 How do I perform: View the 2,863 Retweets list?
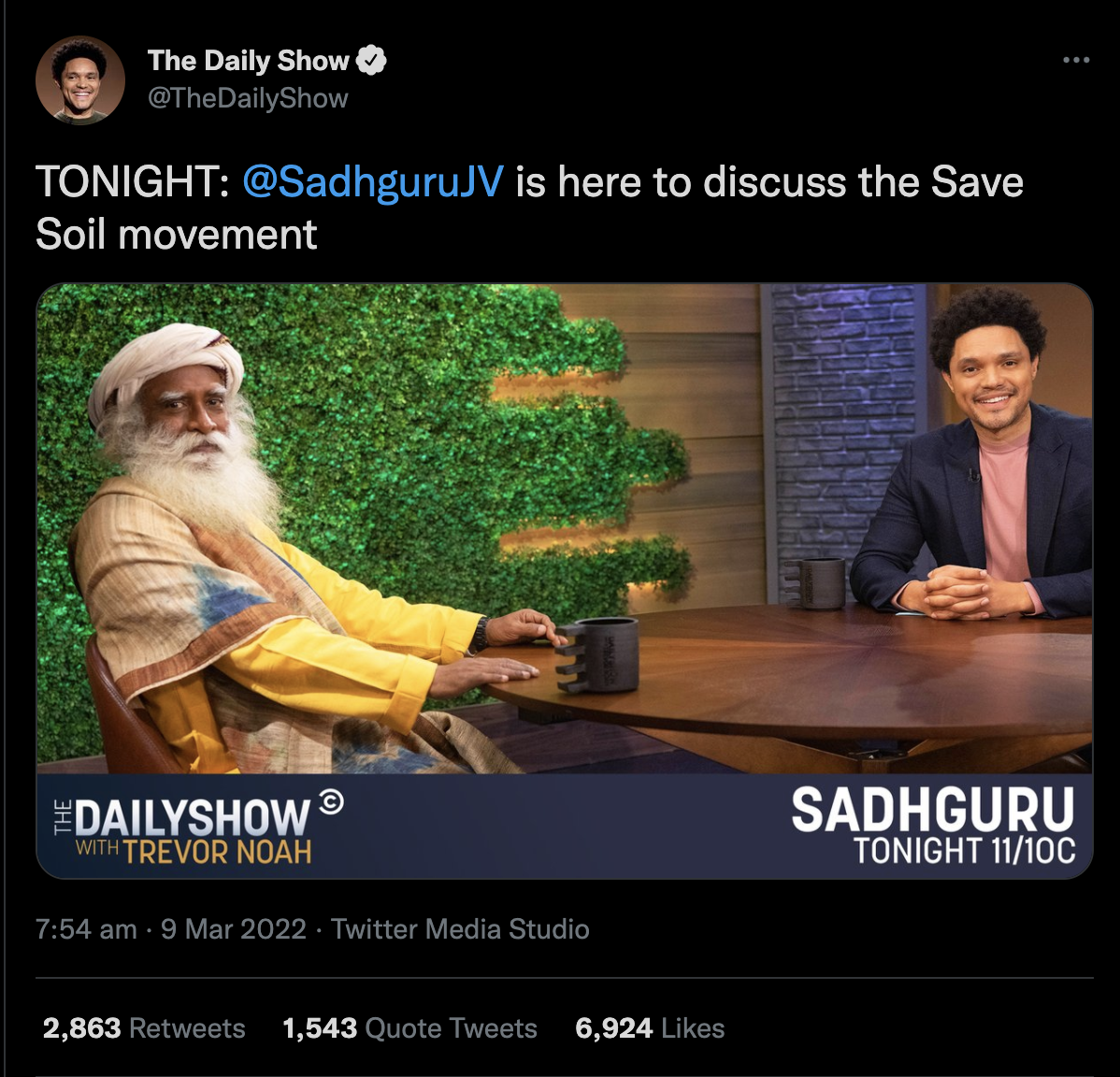pyautogui.click(x=144, y=1028)
